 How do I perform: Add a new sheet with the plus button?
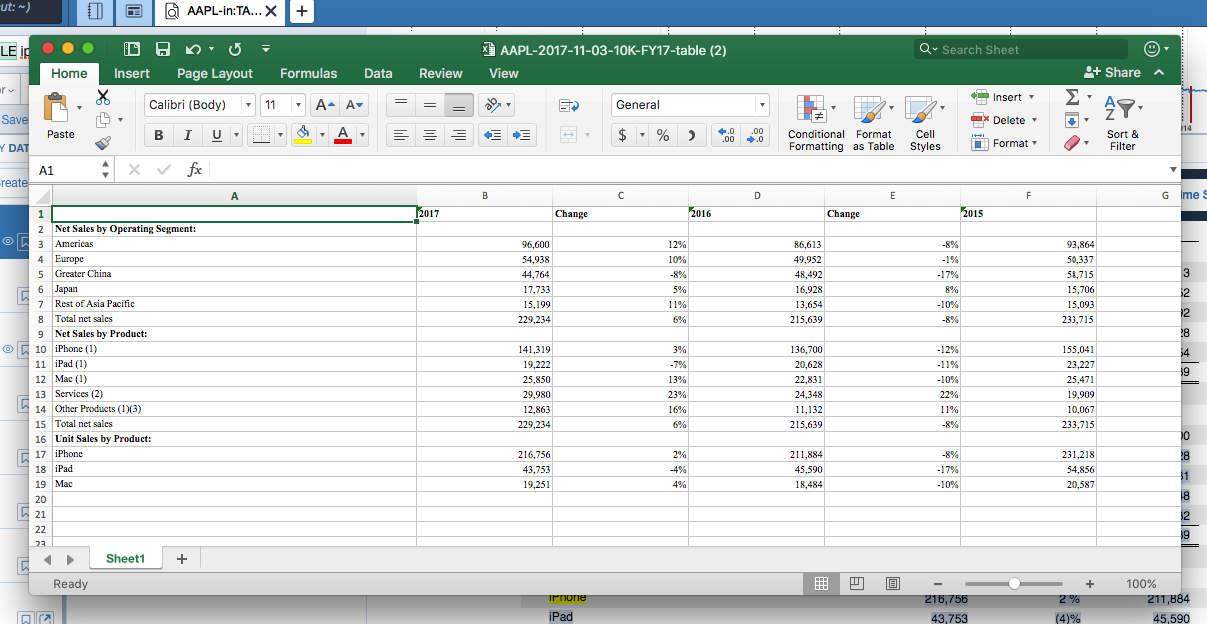[x=181, y=558]
